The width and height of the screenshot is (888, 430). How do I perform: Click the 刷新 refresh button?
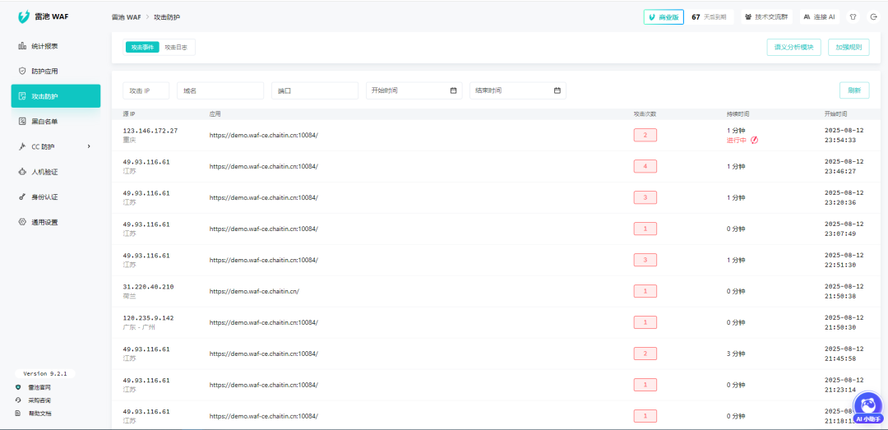pos(853,91)
